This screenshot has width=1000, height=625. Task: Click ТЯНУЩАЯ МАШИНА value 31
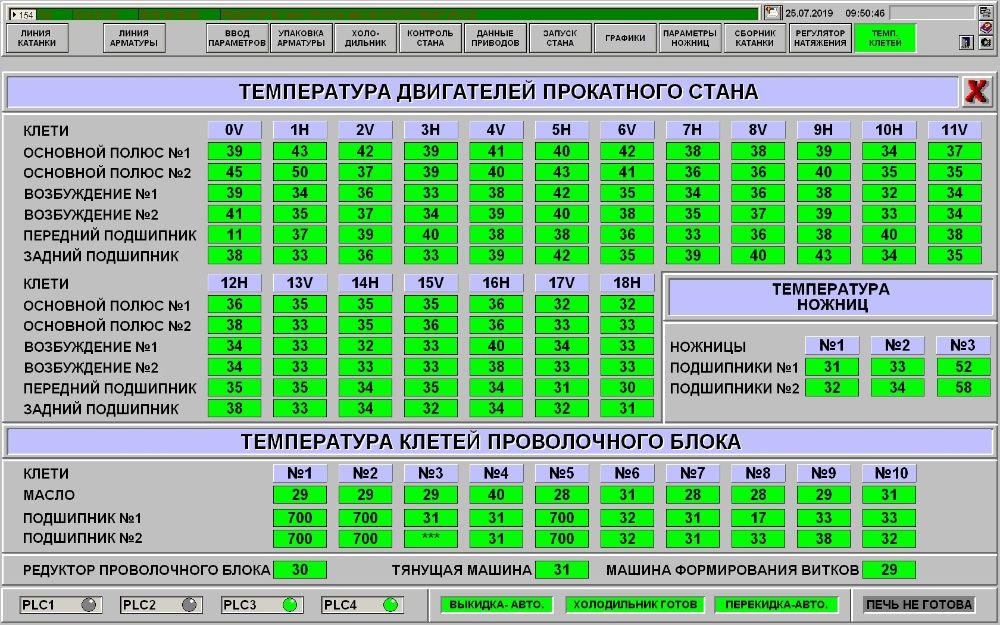click(x=561, y=570)
